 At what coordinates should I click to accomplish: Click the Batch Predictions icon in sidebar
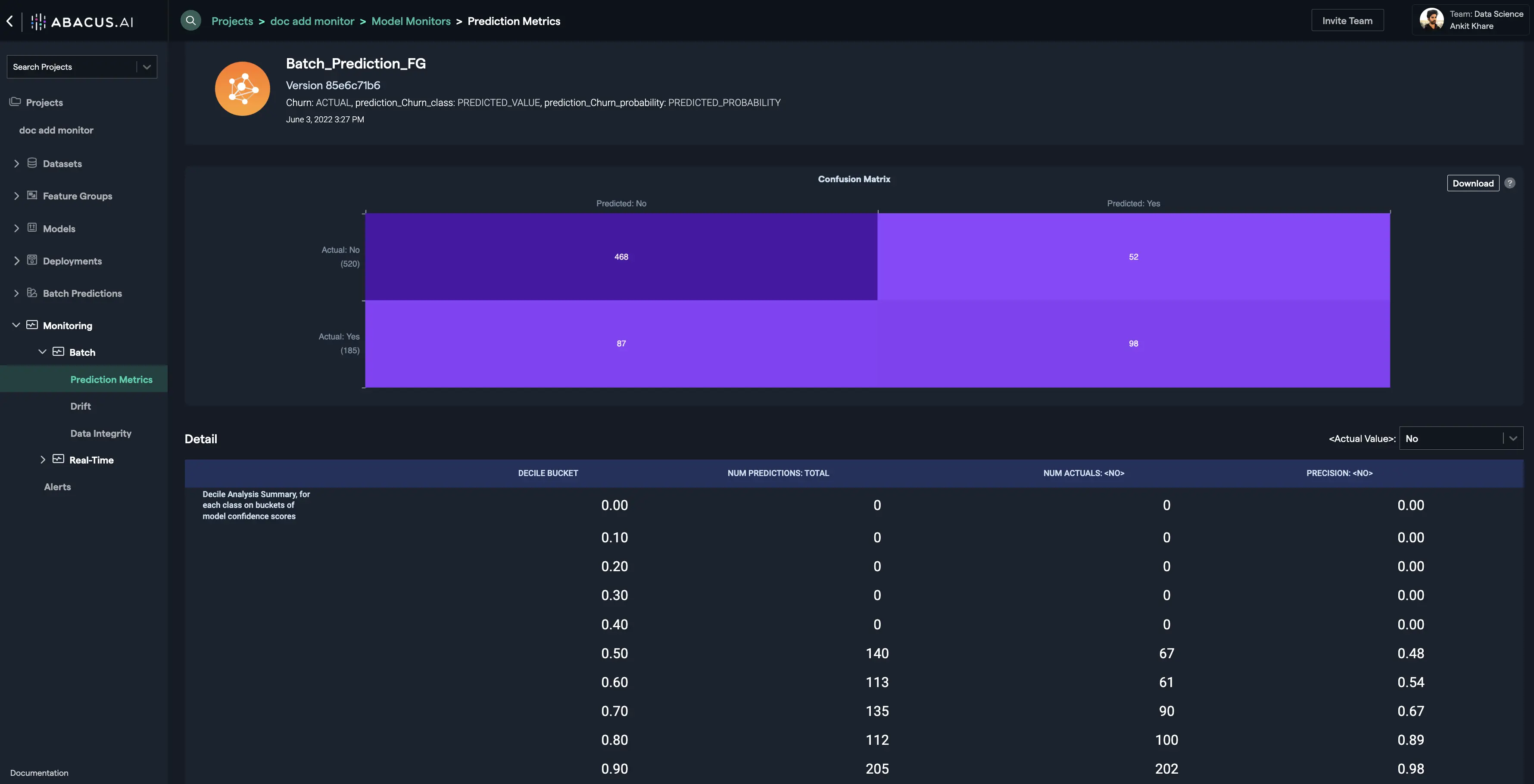coord(32,293)
